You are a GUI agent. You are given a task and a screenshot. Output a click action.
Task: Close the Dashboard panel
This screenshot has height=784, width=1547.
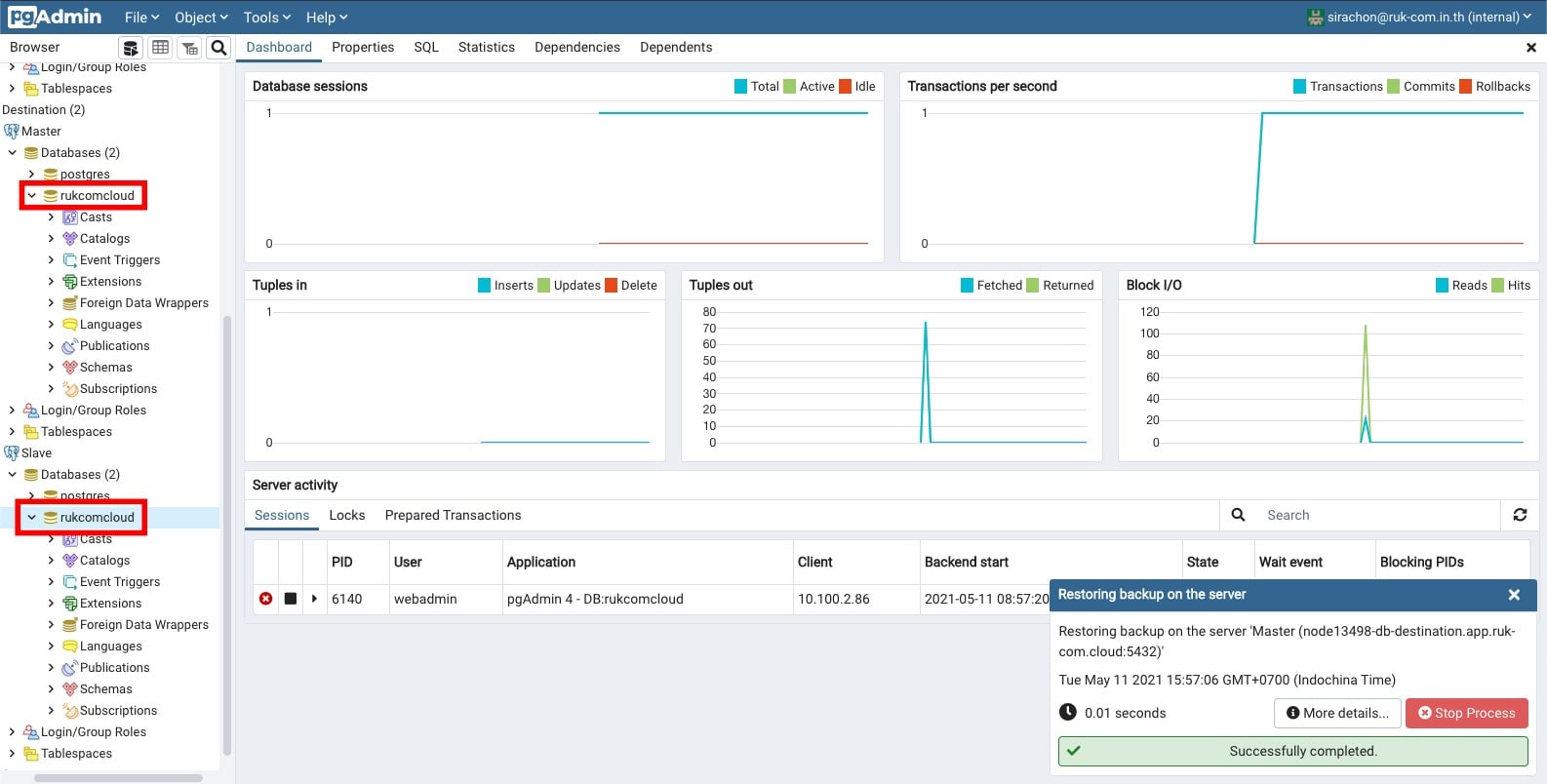click(1530, 47)
